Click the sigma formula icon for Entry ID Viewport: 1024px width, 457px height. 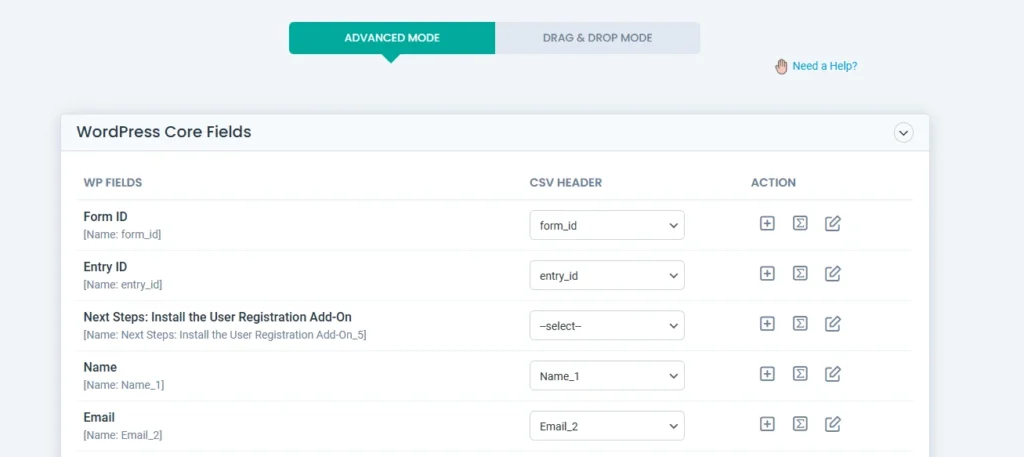tap(800, 274)
